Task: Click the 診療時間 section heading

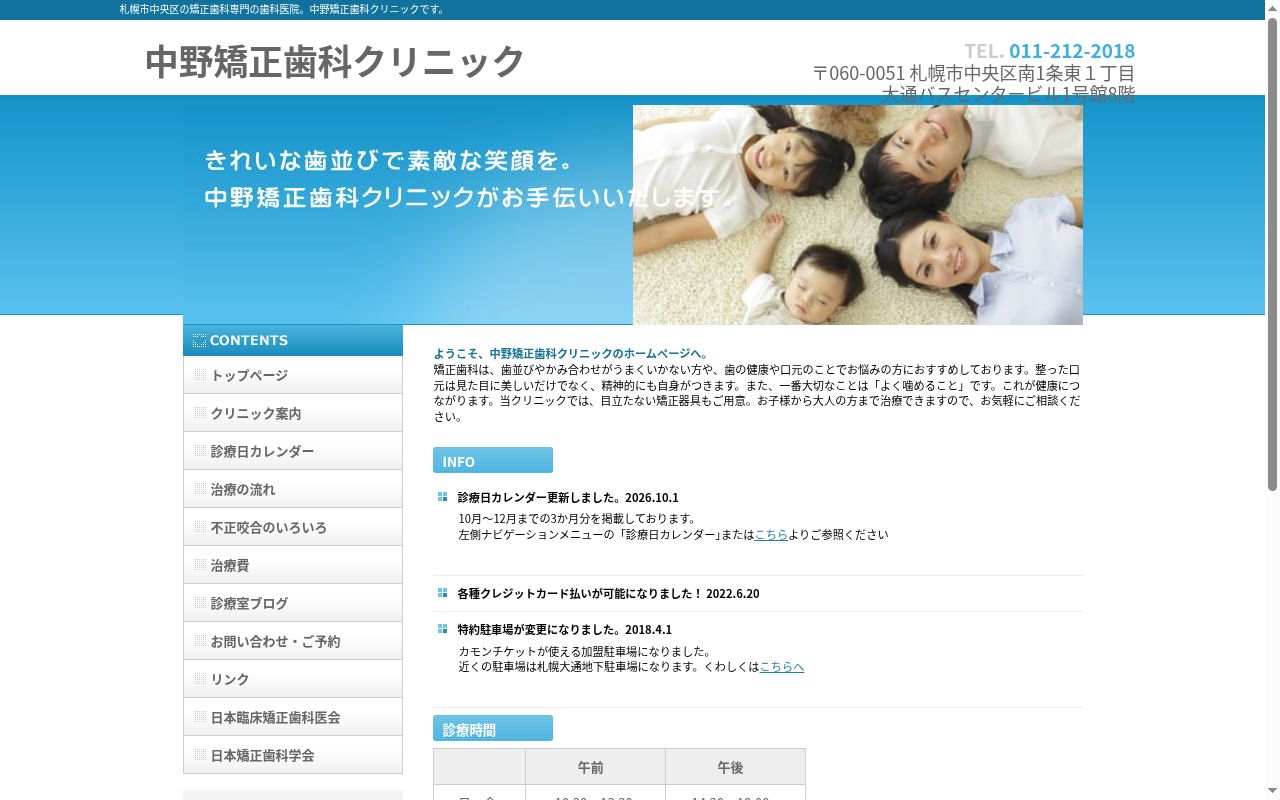Action: 493,728
